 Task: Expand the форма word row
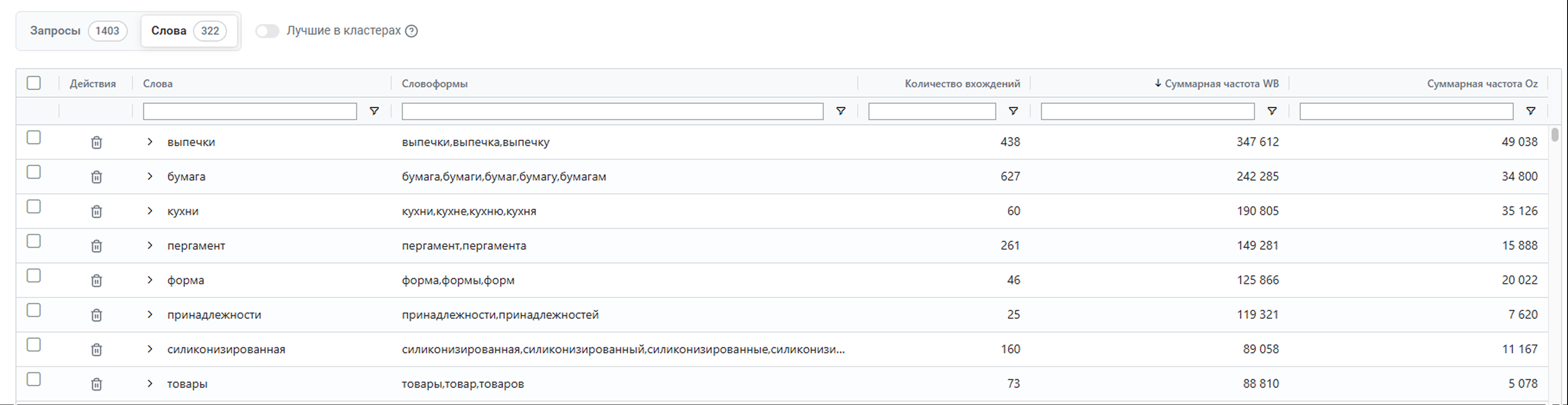click(x=150, y=280)
